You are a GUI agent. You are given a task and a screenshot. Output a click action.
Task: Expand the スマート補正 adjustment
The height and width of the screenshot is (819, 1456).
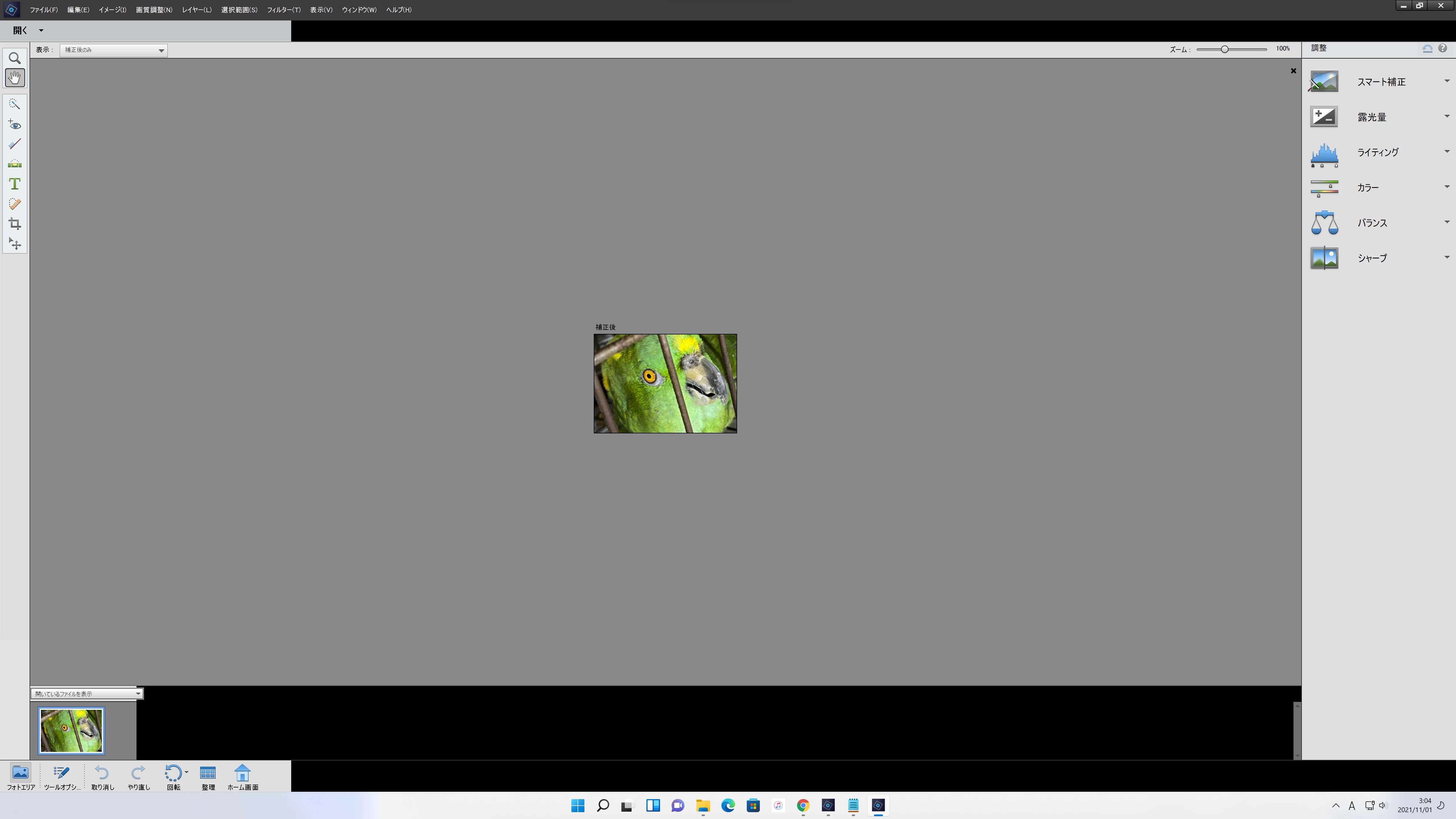tap(1380, 82)
